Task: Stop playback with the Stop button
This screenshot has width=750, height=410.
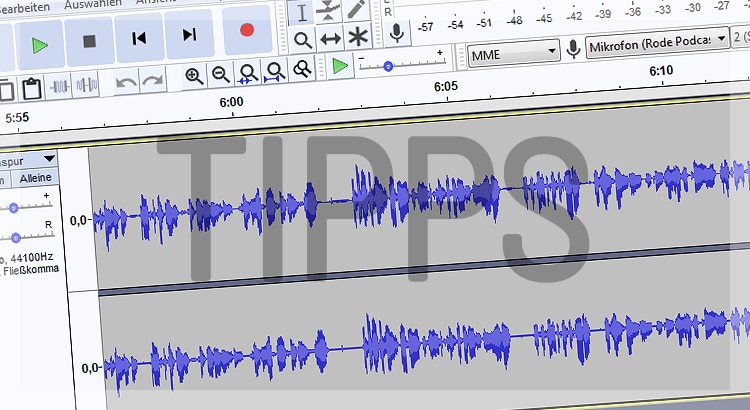Action: click(89, 42)
